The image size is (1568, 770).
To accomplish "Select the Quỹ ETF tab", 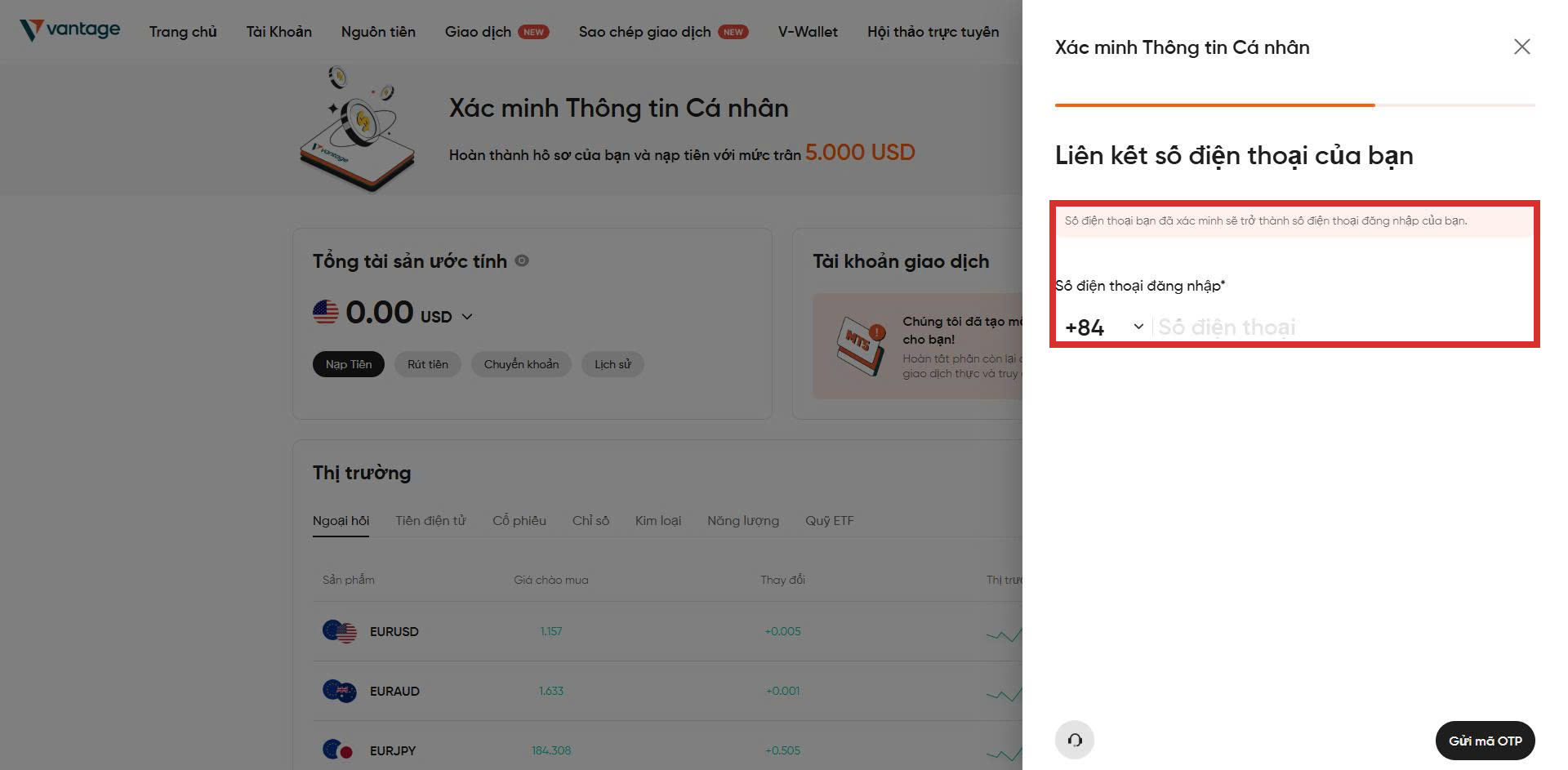I will pos(830,520).
